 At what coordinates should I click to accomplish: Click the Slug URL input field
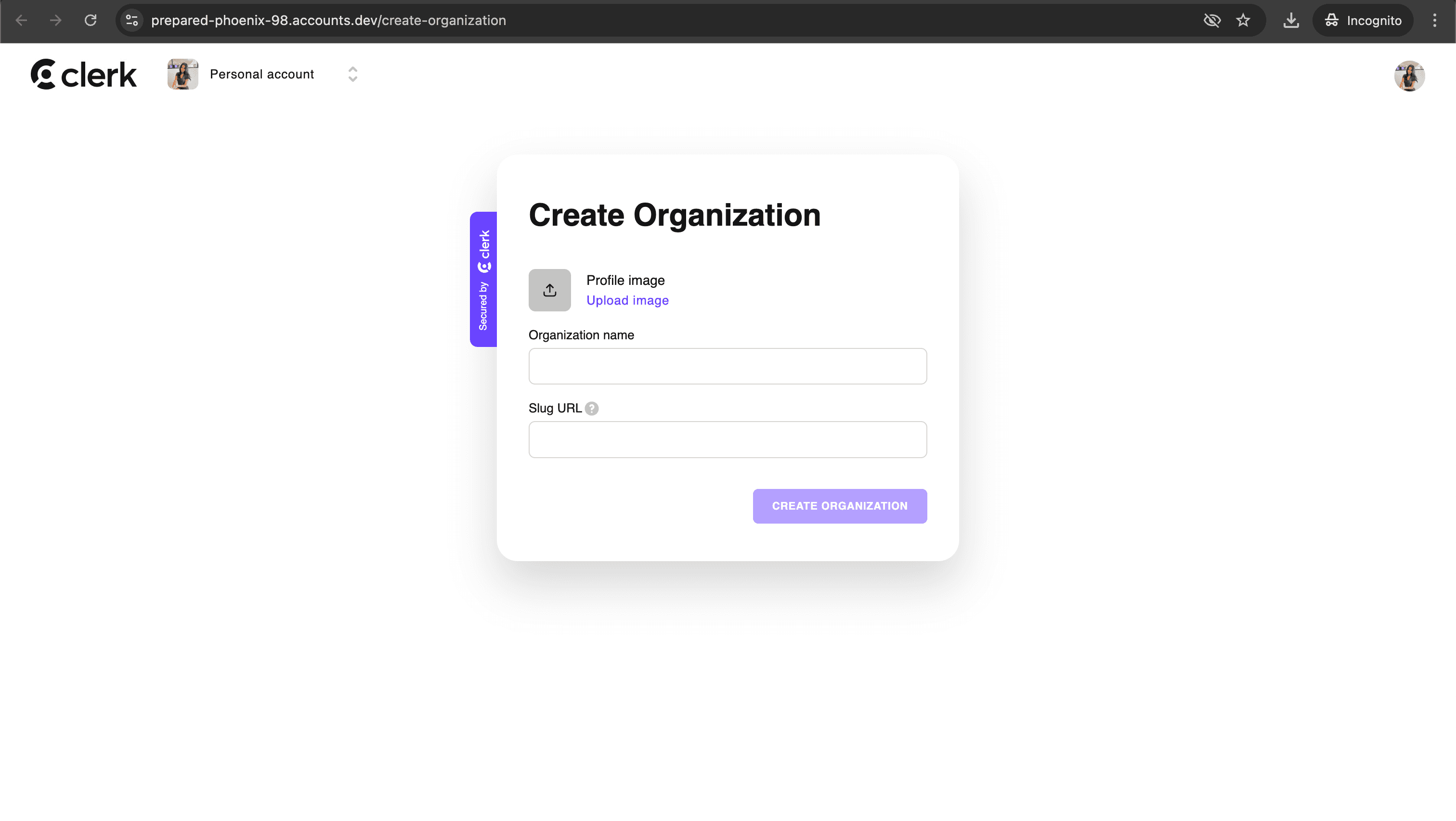point(727,439)
